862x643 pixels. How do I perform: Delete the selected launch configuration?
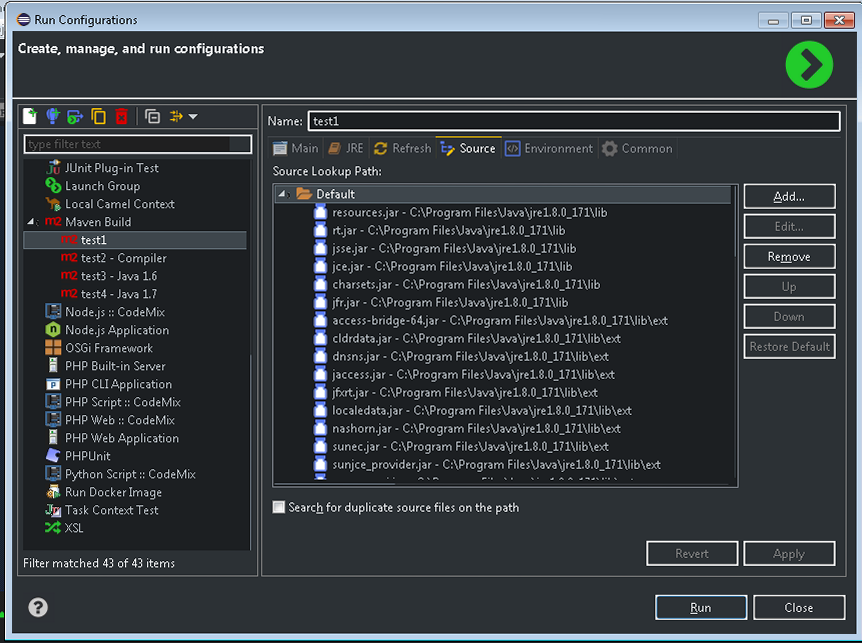pos(121,116)
